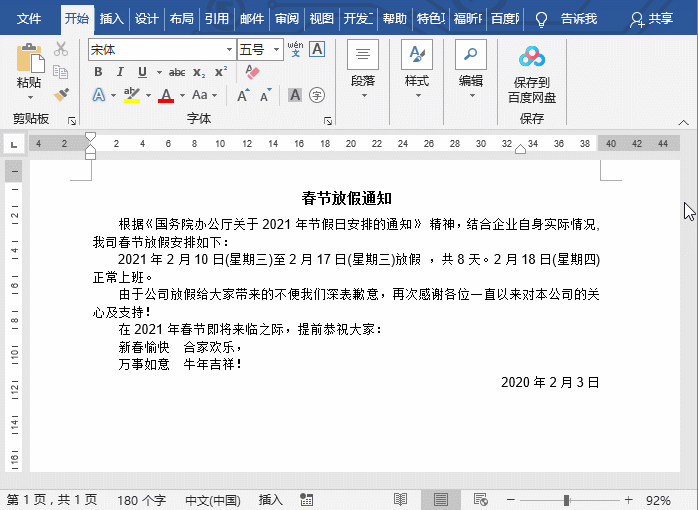Click the enclosed character icon

click(317, 95)
